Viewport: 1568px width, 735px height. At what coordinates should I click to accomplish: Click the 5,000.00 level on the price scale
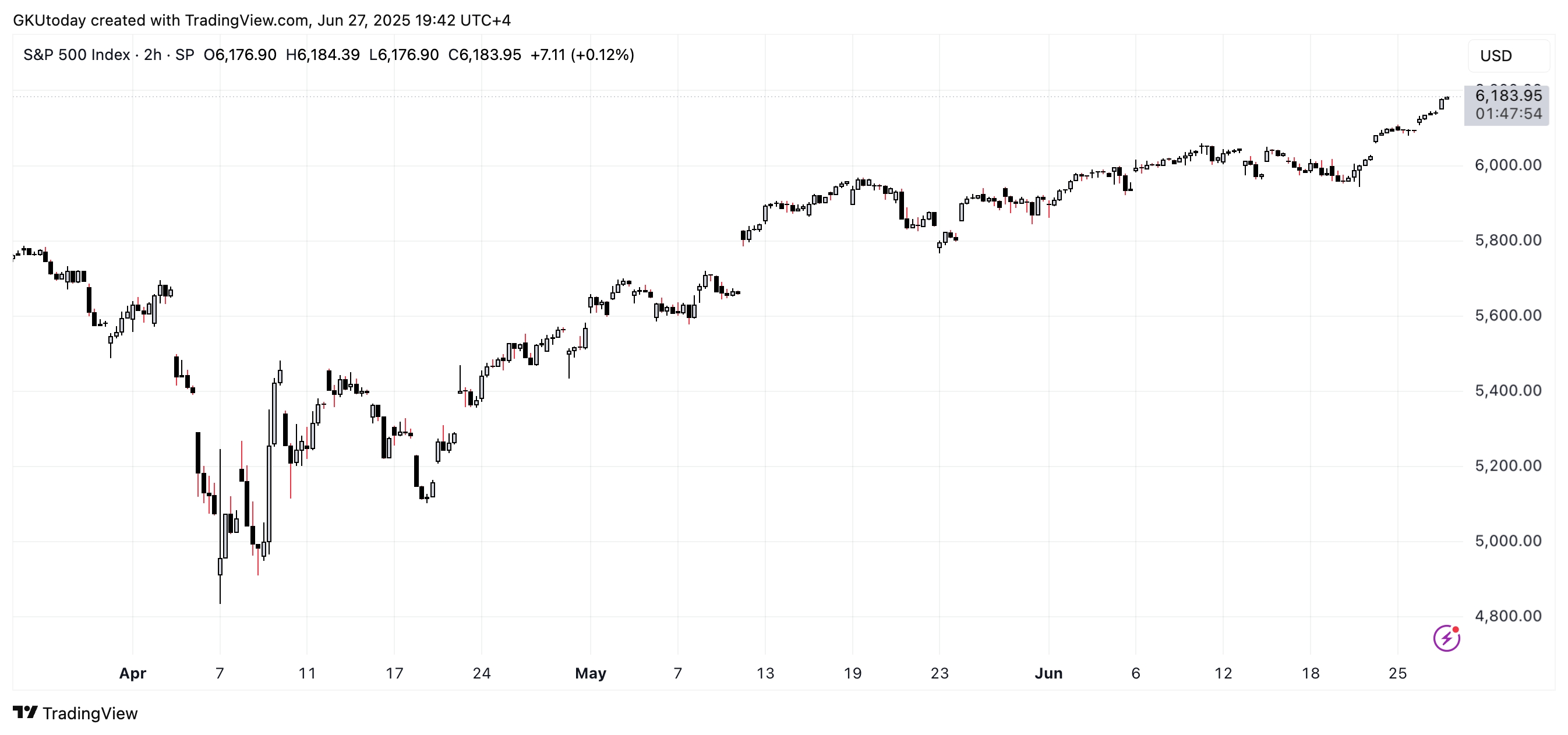pos(1508,540)
